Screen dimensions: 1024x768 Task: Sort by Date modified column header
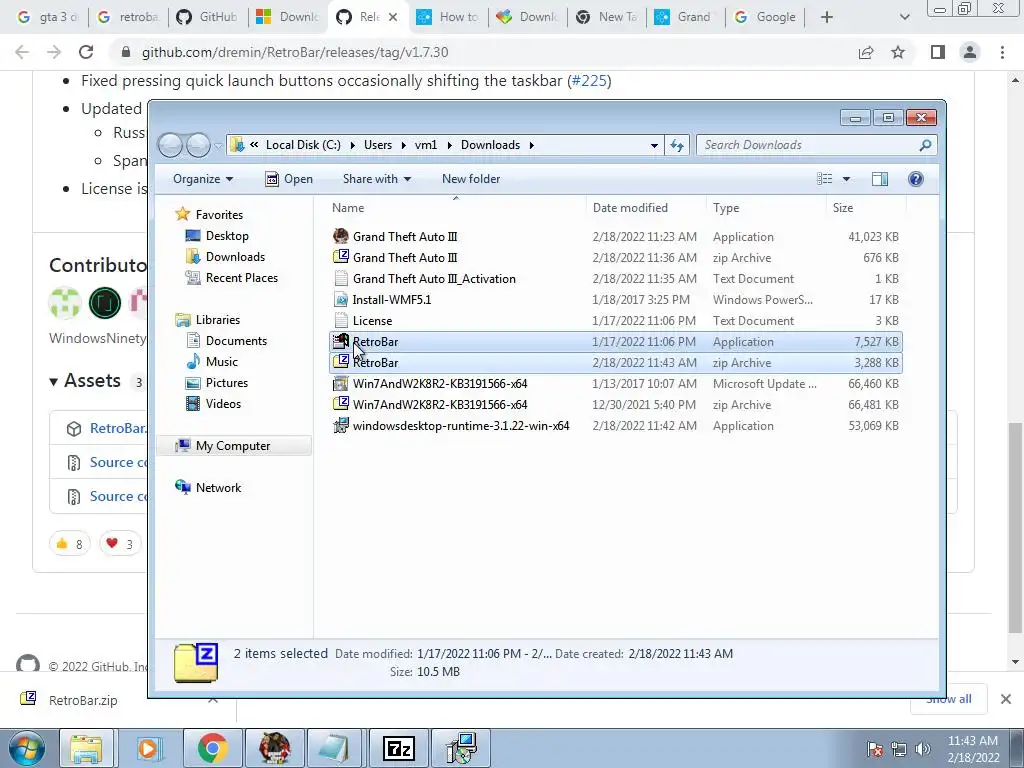645,208
